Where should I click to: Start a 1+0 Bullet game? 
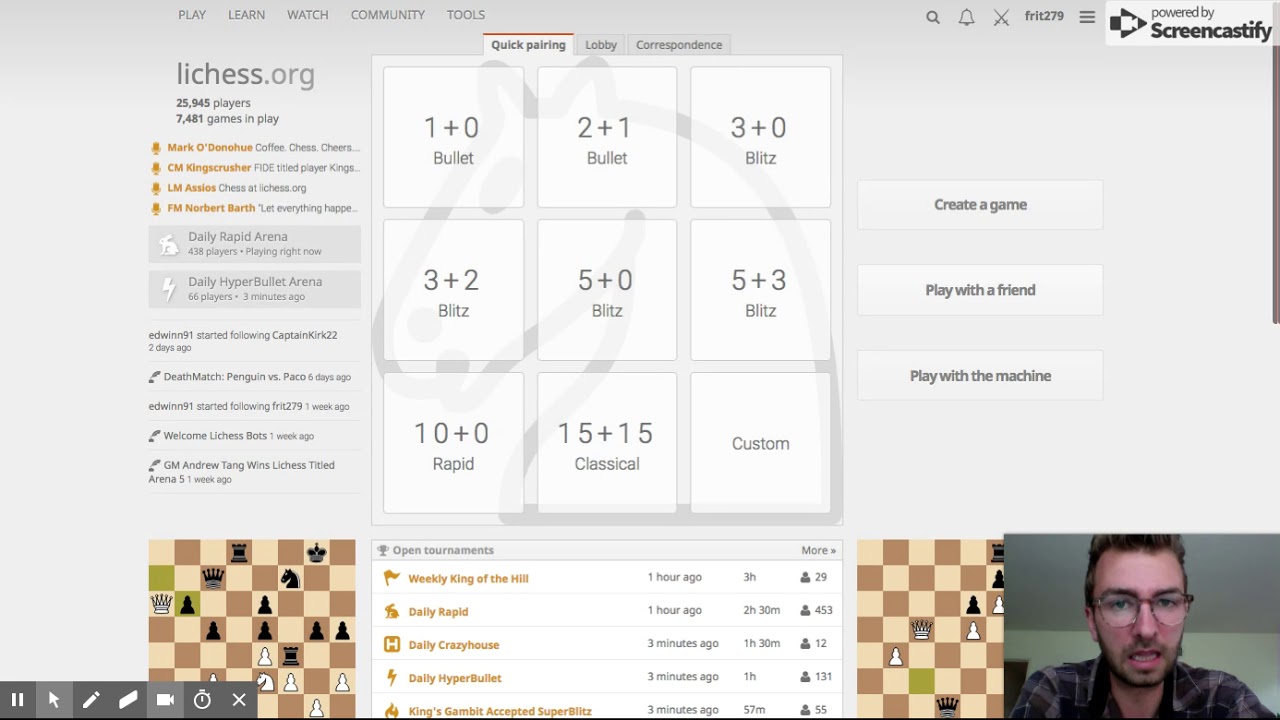[x=453, y=137]
